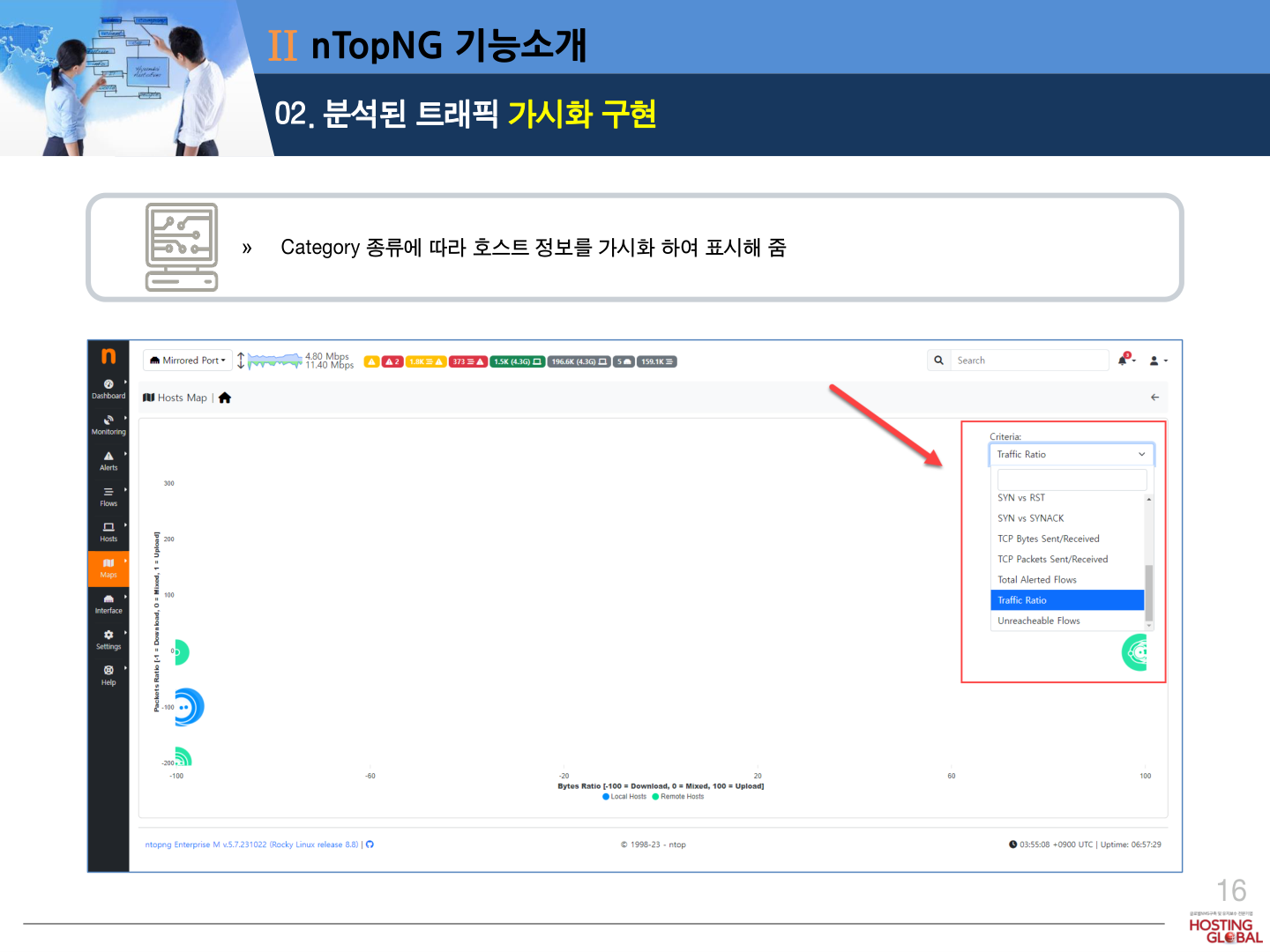This screenshot has width=1270, height=952.
Task: Click the green bubble near 0 on axis
Action: click(181, 652)
